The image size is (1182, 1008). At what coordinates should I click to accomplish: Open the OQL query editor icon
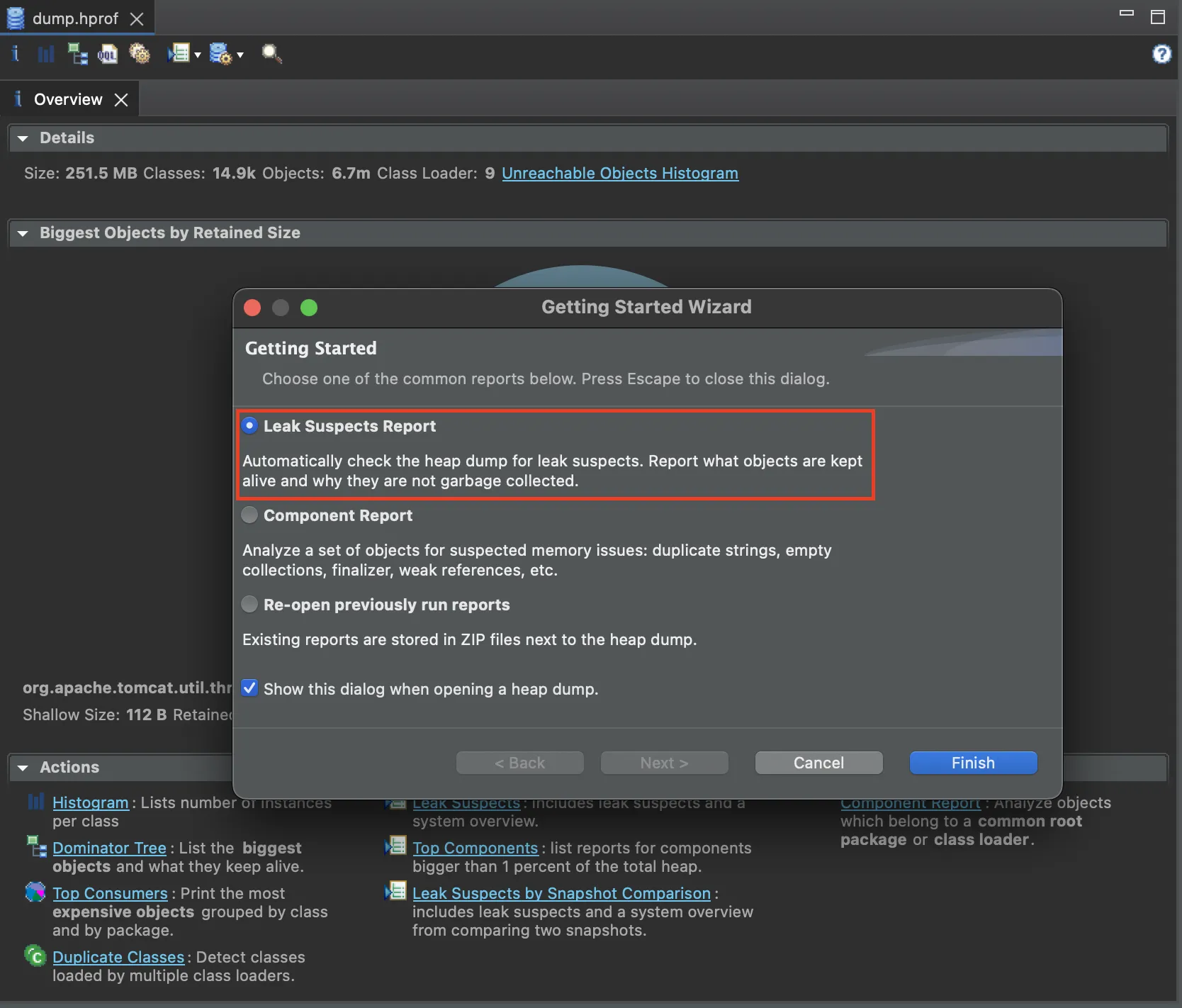108,55
